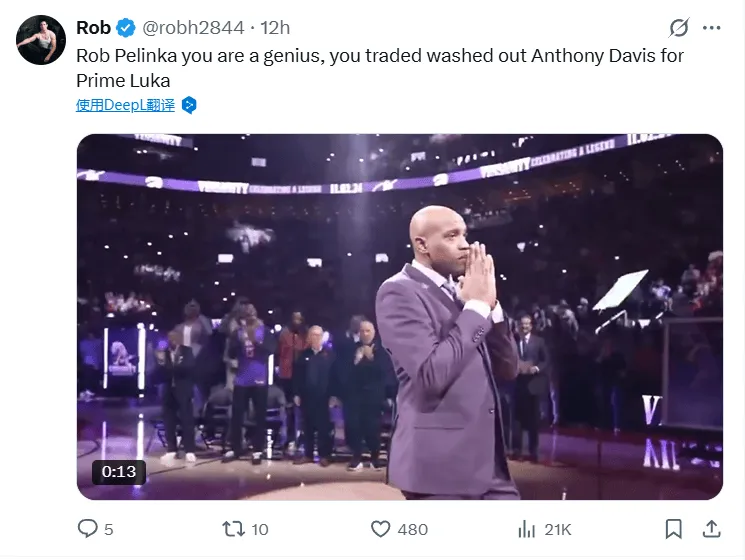Bookmark this post
Viewport: 745px width, 560px height.
[x=674, y=529]
